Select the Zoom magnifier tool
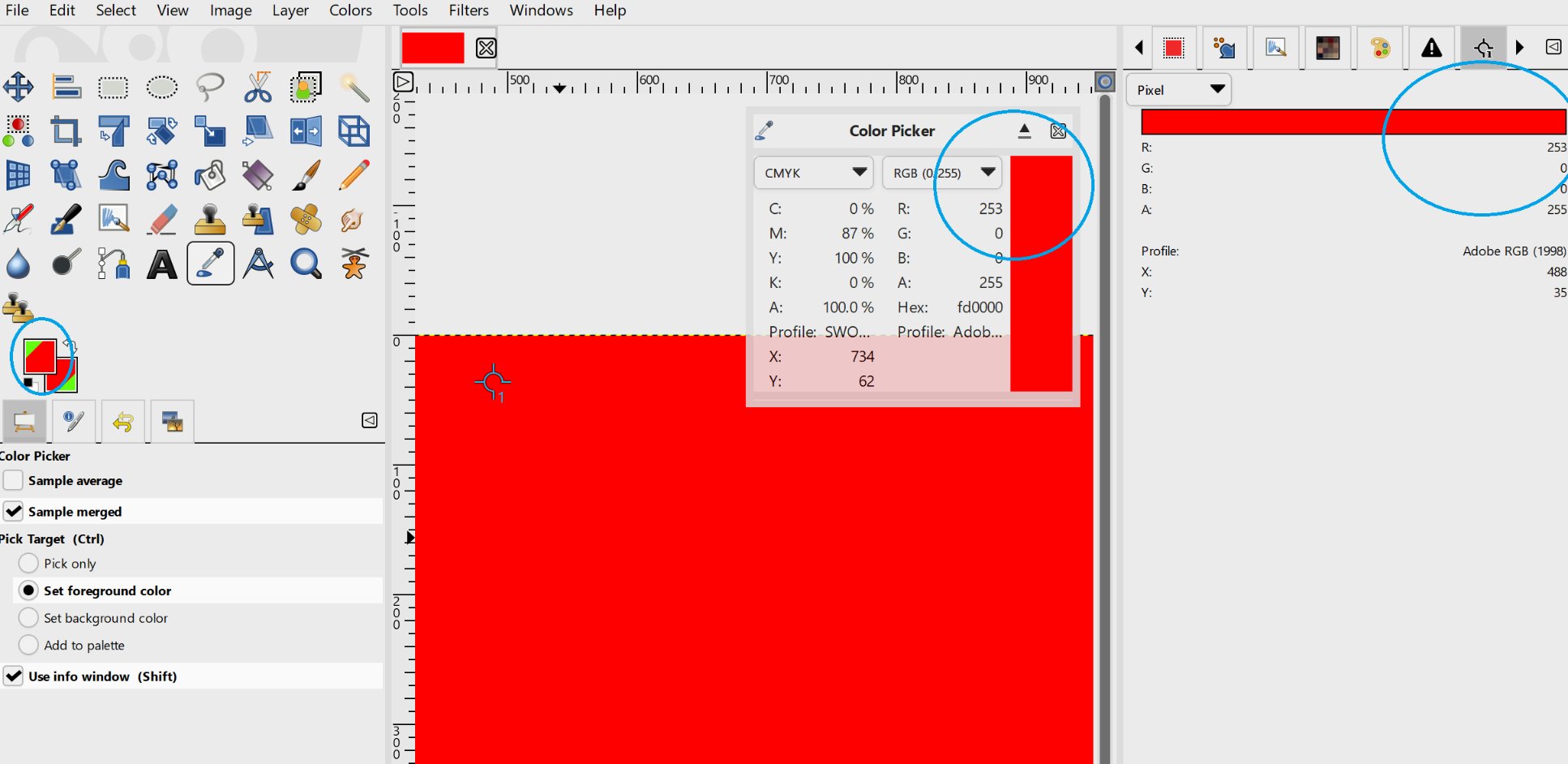 pos(305,262)
